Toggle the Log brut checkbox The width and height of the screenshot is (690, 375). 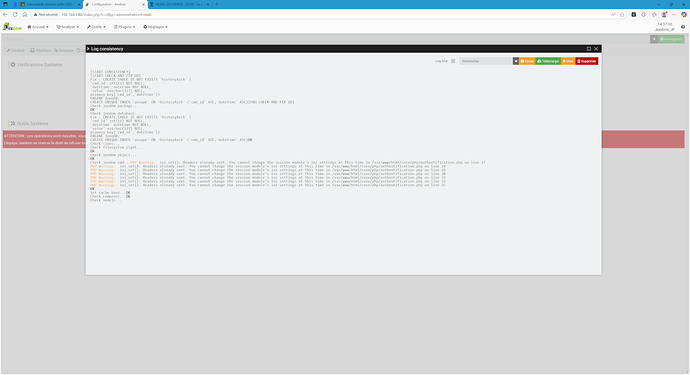(453, 61)
